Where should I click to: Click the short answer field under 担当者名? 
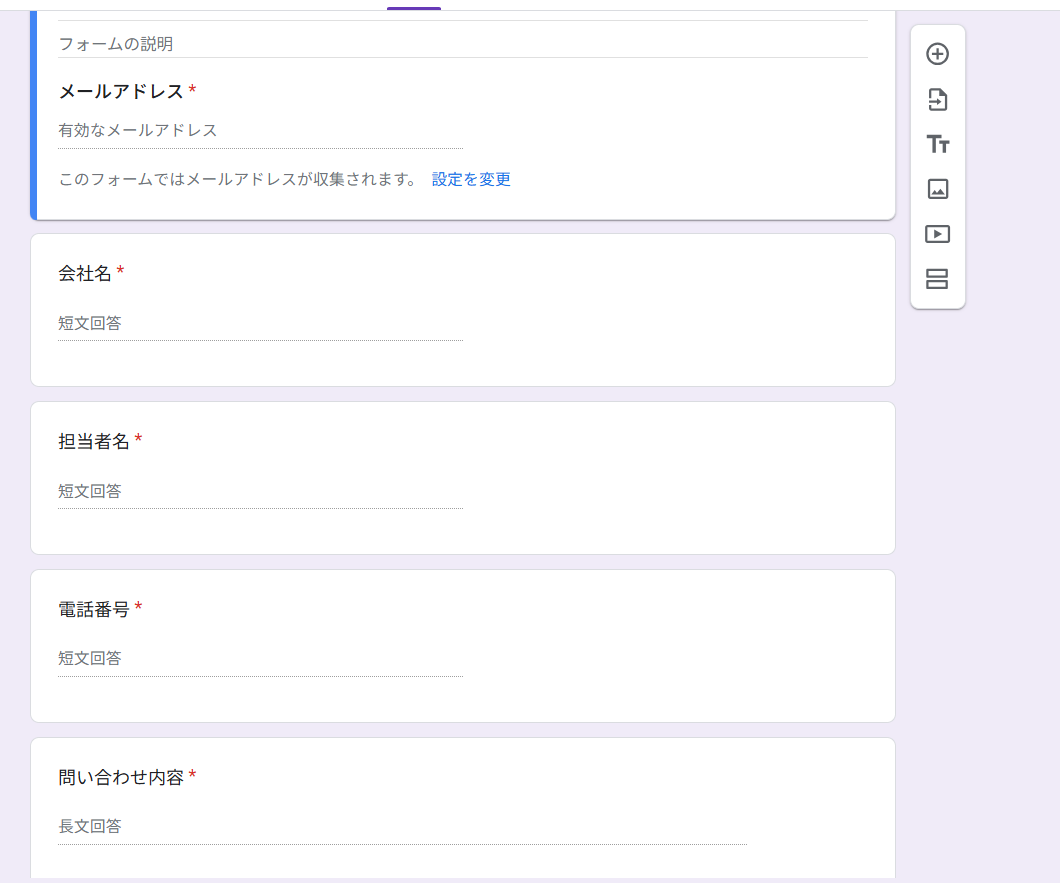[x=260, y=492]
